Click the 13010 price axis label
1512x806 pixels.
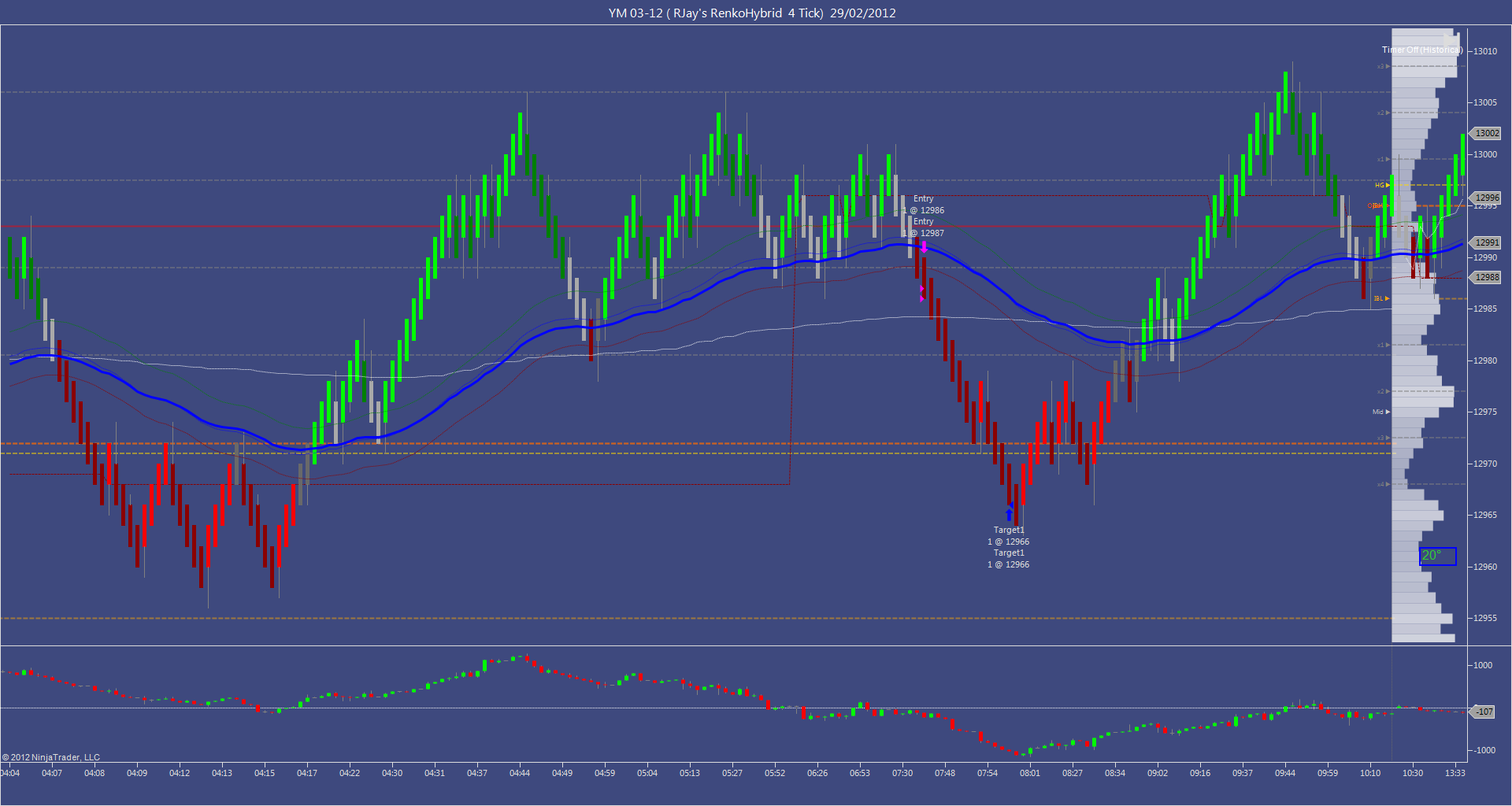[1485, 51]
